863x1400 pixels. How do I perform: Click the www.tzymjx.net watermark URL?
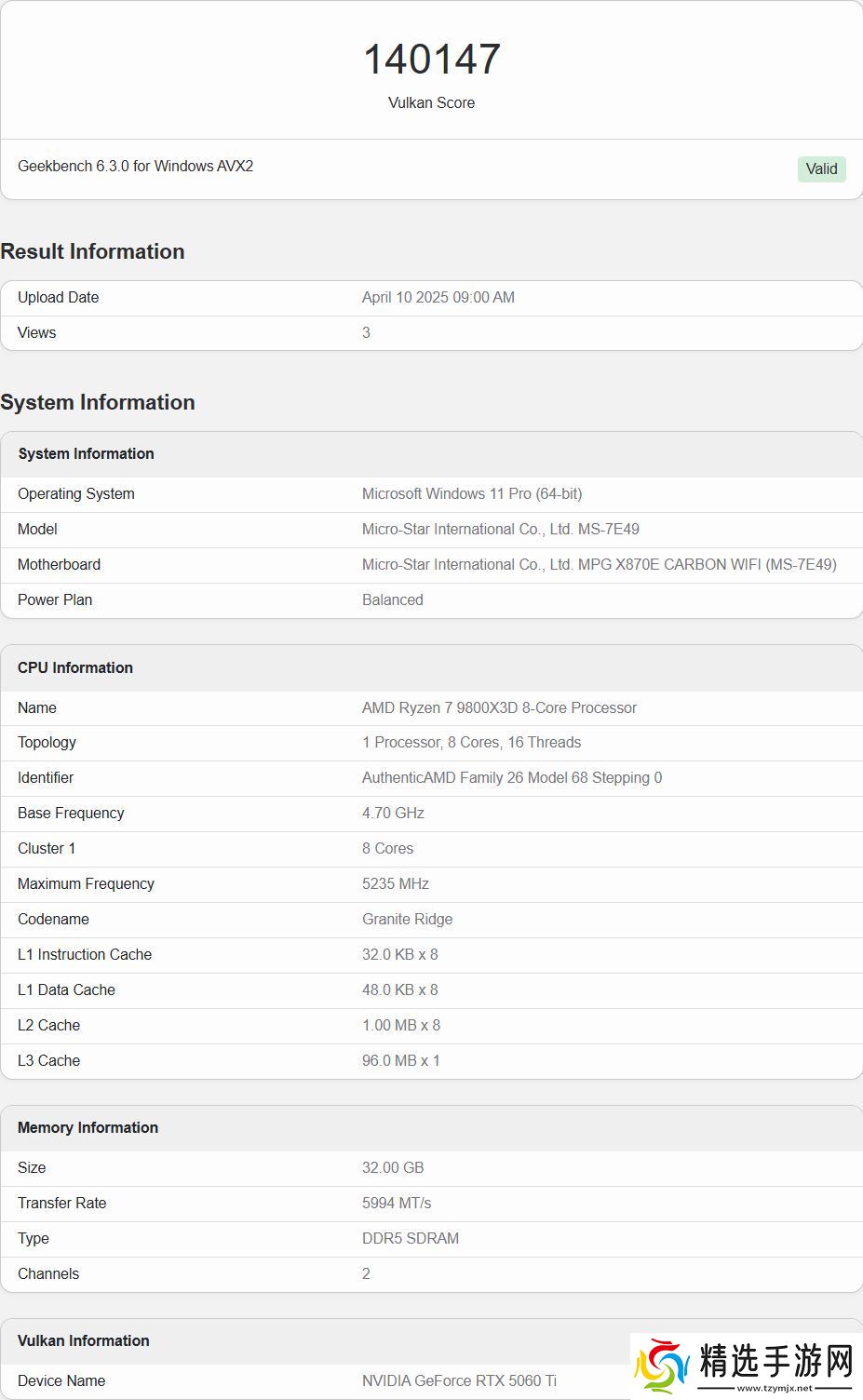point(775,1387)
